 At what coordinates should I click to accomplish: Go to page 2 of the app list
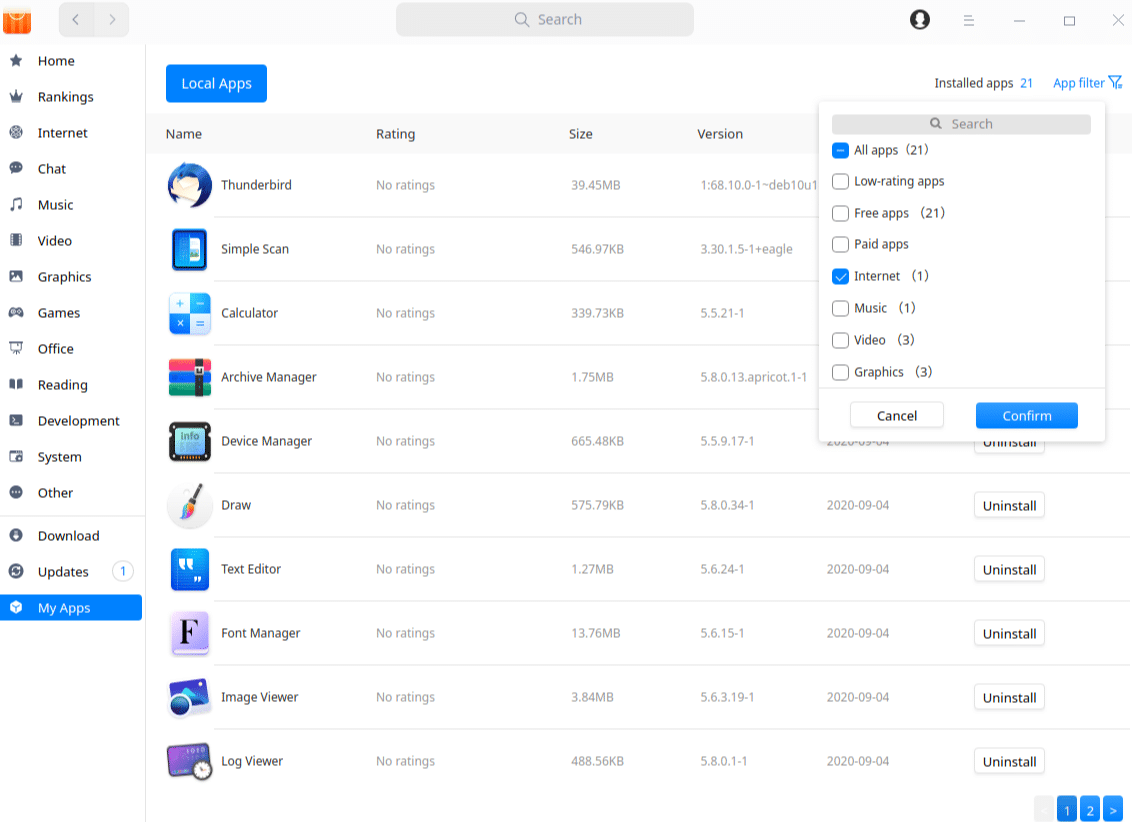click(x=1090, y=809)
